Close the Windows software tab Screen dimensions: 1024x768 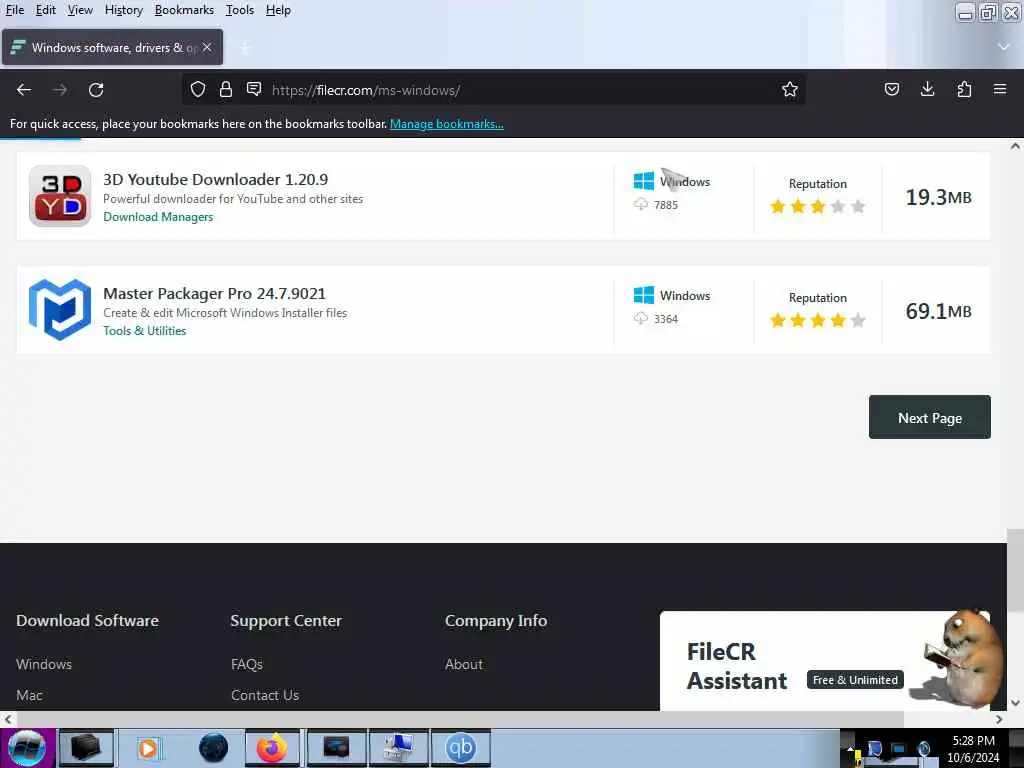point(207,47)
